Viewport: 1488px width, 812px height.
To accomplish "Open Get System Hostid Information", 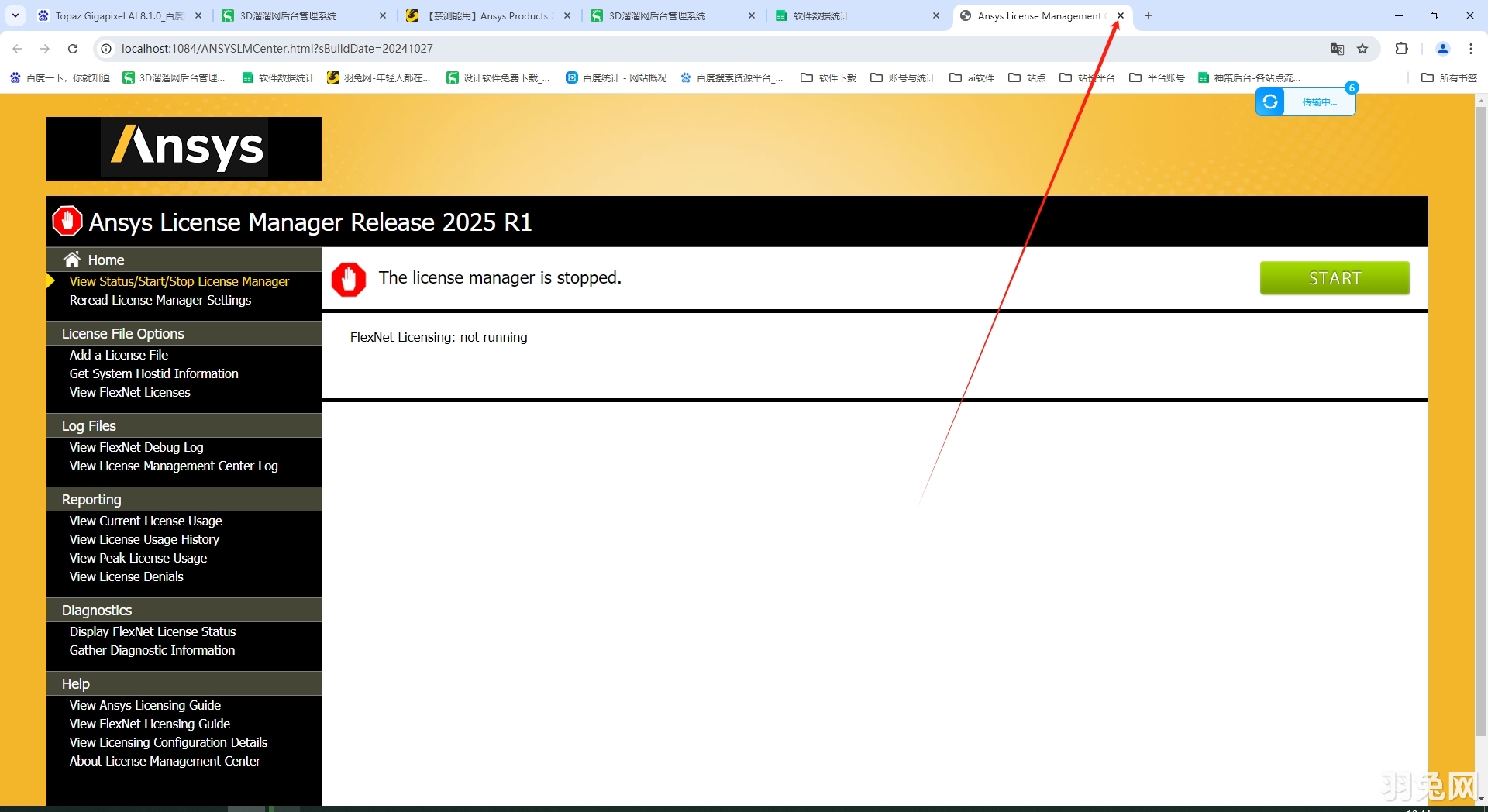I will pos(153,373).
